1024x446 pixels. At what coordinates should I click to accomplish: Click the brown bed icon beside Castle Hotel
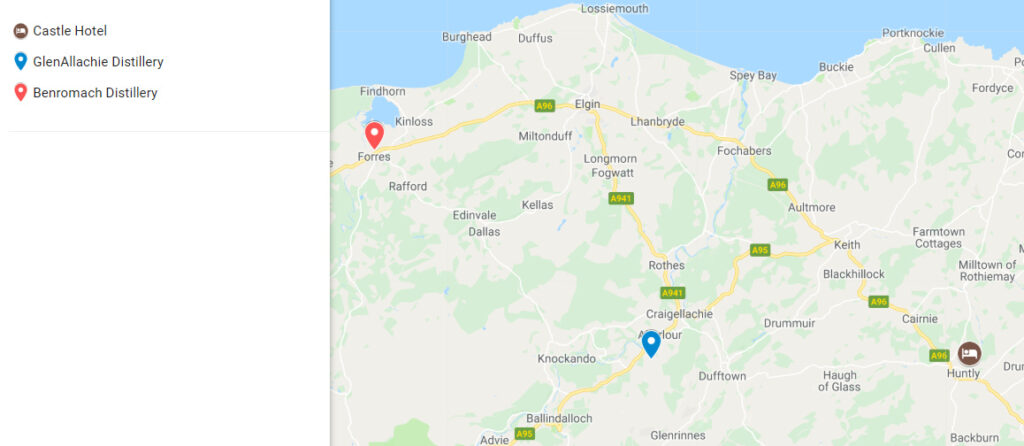tap(21, 31)
